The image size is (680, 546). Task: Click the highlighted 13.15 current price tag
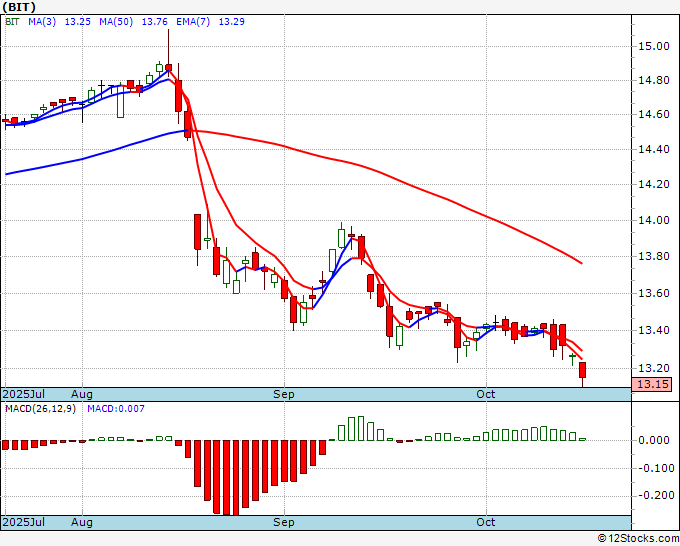[x=652, y=384]
